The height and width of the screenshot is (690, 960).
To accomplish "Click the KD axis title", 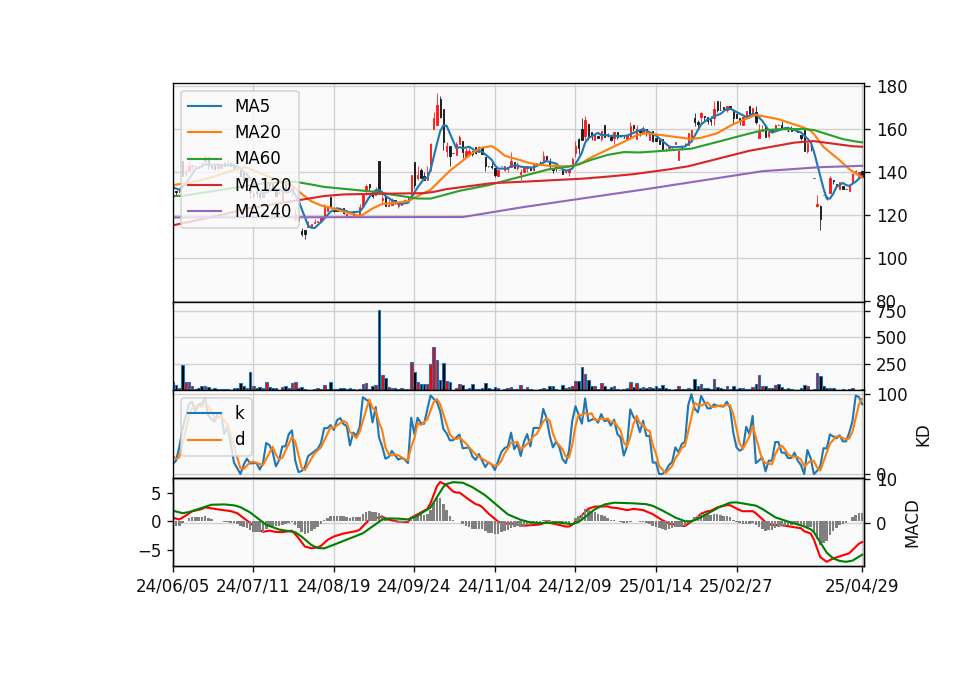I will [x=923, y=437].
